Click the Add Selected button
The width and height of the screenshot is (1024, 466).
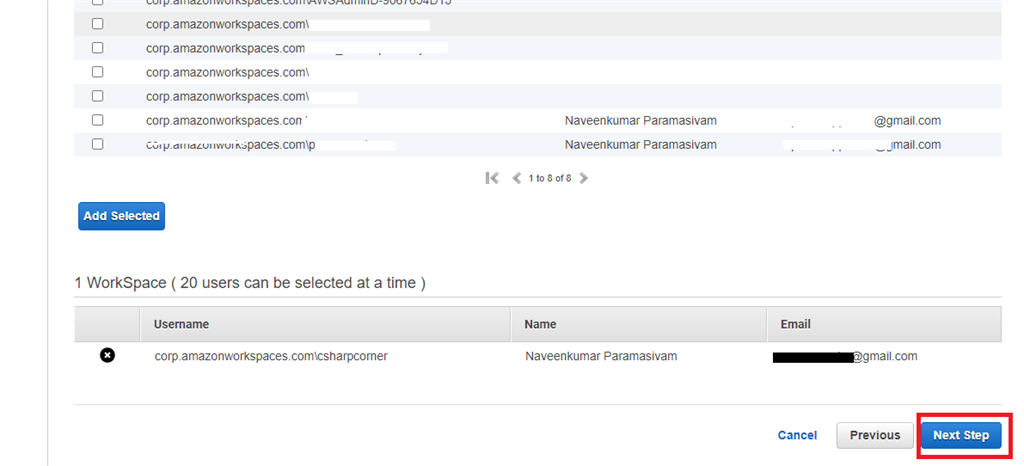pyautogui.click(x=121, y=216)
